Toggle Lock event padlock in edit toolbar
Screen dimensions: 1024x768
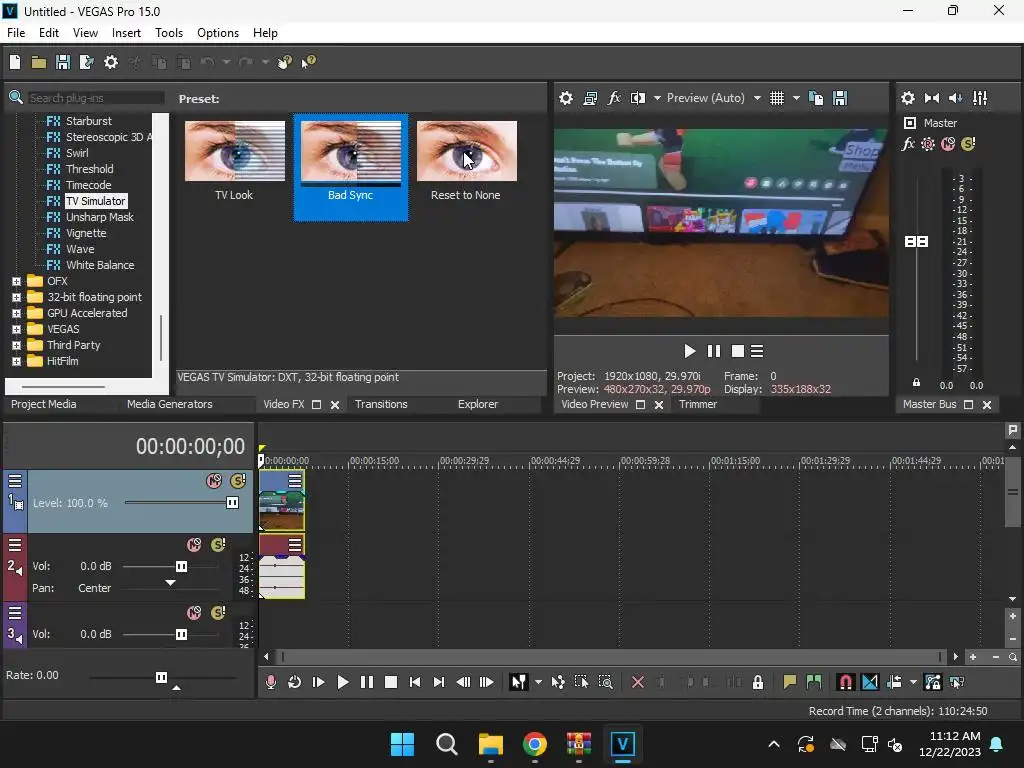[758, 682]
